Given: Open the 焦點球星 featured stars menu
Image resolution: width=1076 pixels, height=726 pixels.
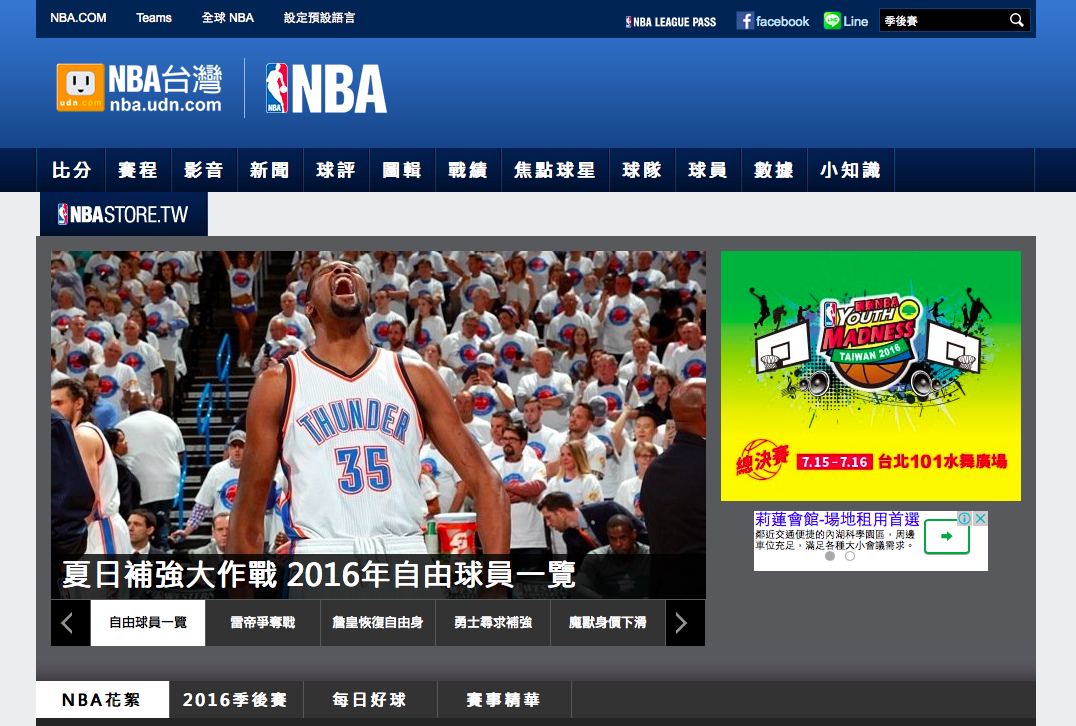Looking at the screenshot, I should click(x=555, y=170).
